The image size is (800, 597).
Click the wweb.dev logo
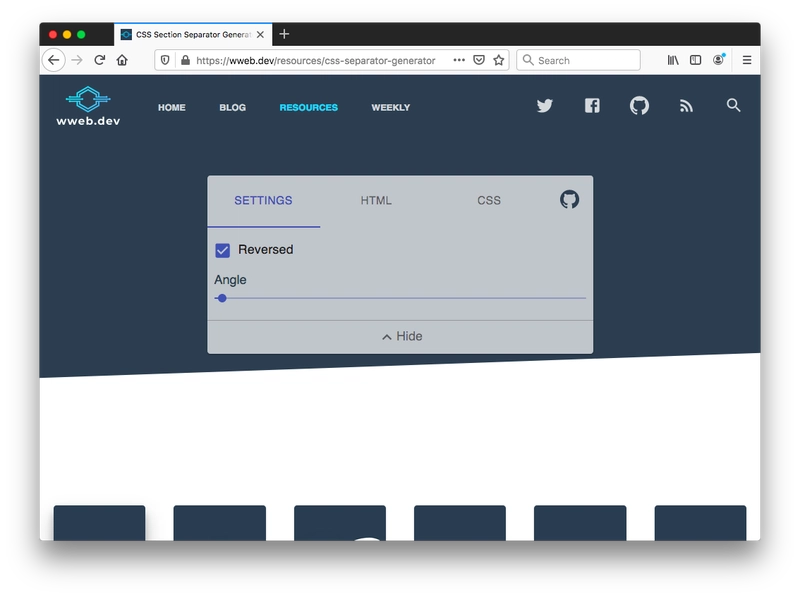88,106
